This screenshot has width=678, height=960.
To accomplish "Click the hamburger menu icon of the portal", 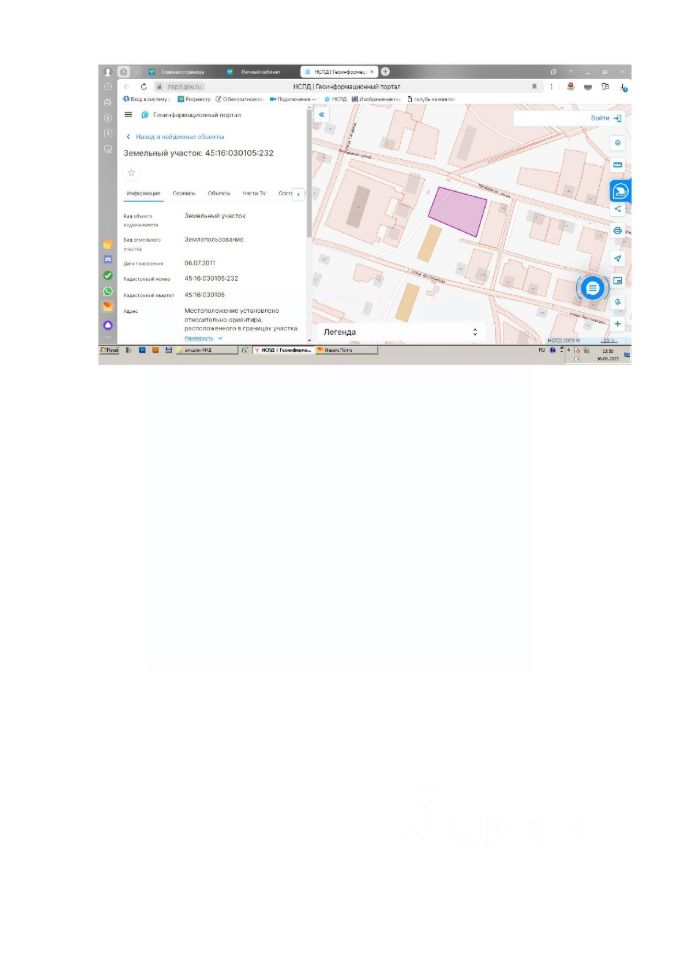I will (x=128, y=114).
